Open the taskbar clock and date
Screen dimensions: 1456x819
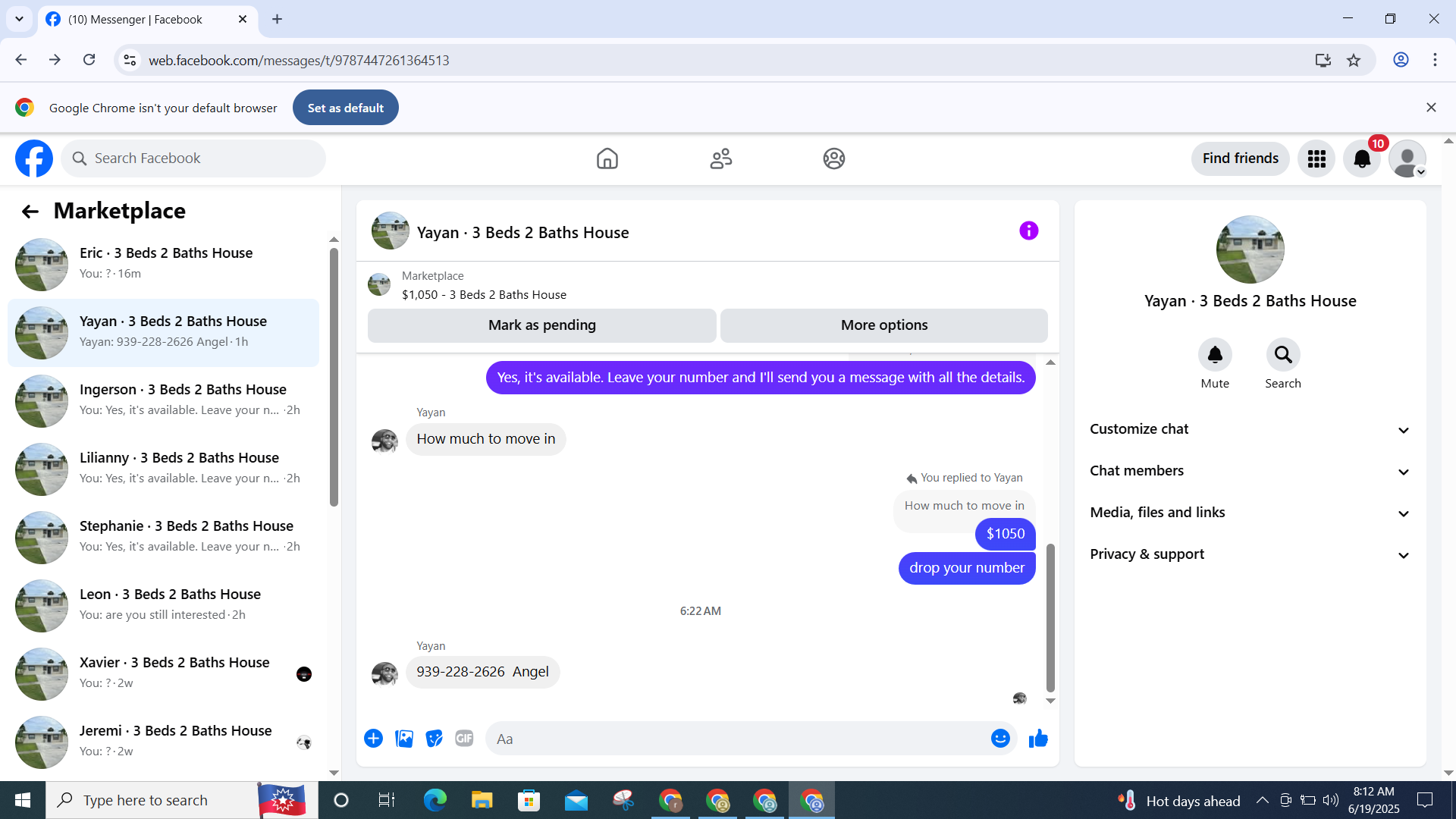coord(1374,800)
